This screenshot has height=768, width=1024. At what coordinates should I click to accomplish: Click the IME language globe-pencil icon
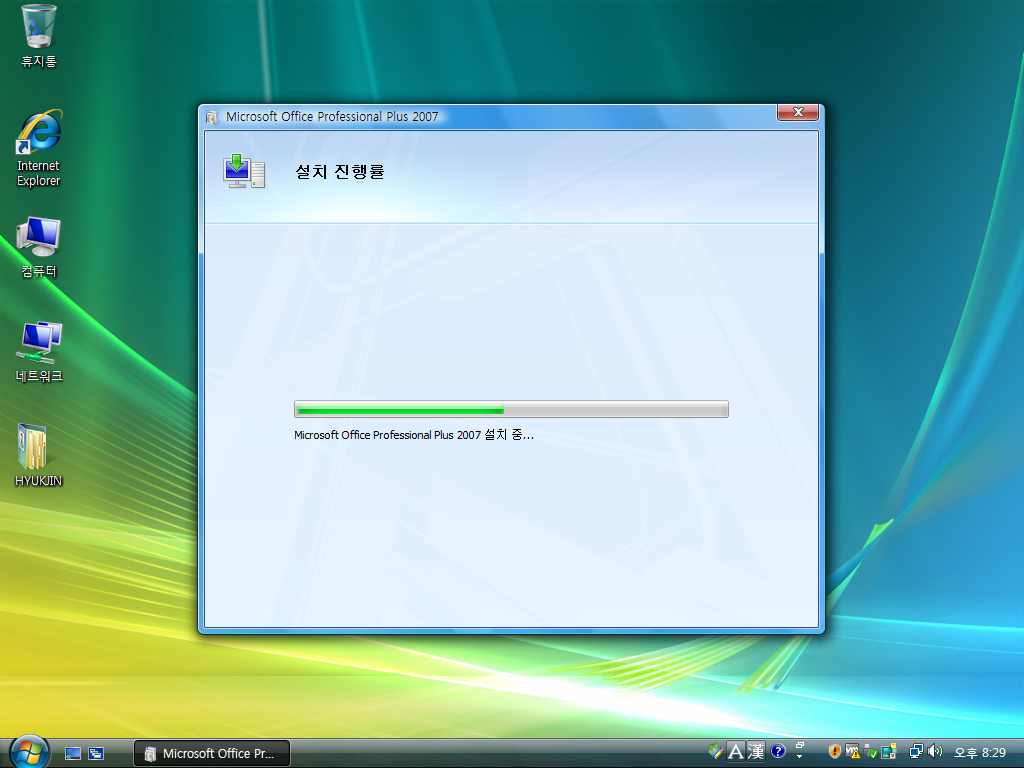(x=716, y=752)
